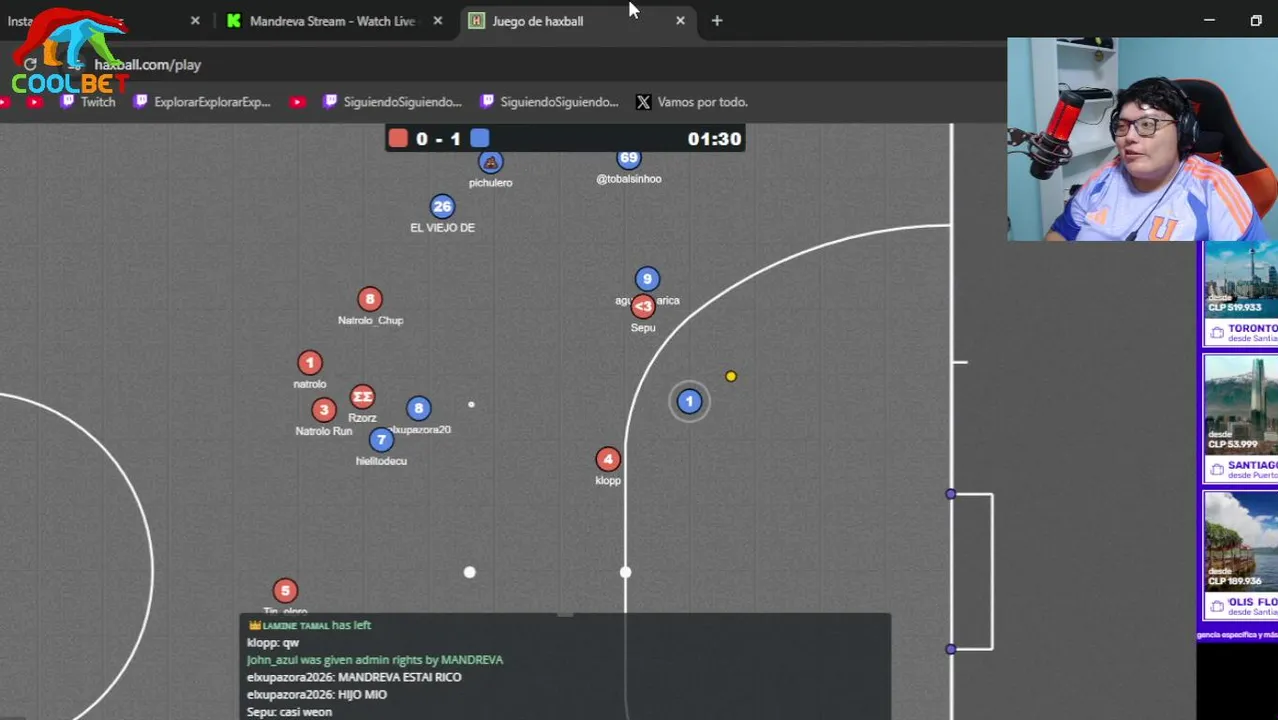Click blue player 26 EL VIEJO DE
Image resolution: width=1278 pixels, height=720 pixels.
click(x=442, y=207)
